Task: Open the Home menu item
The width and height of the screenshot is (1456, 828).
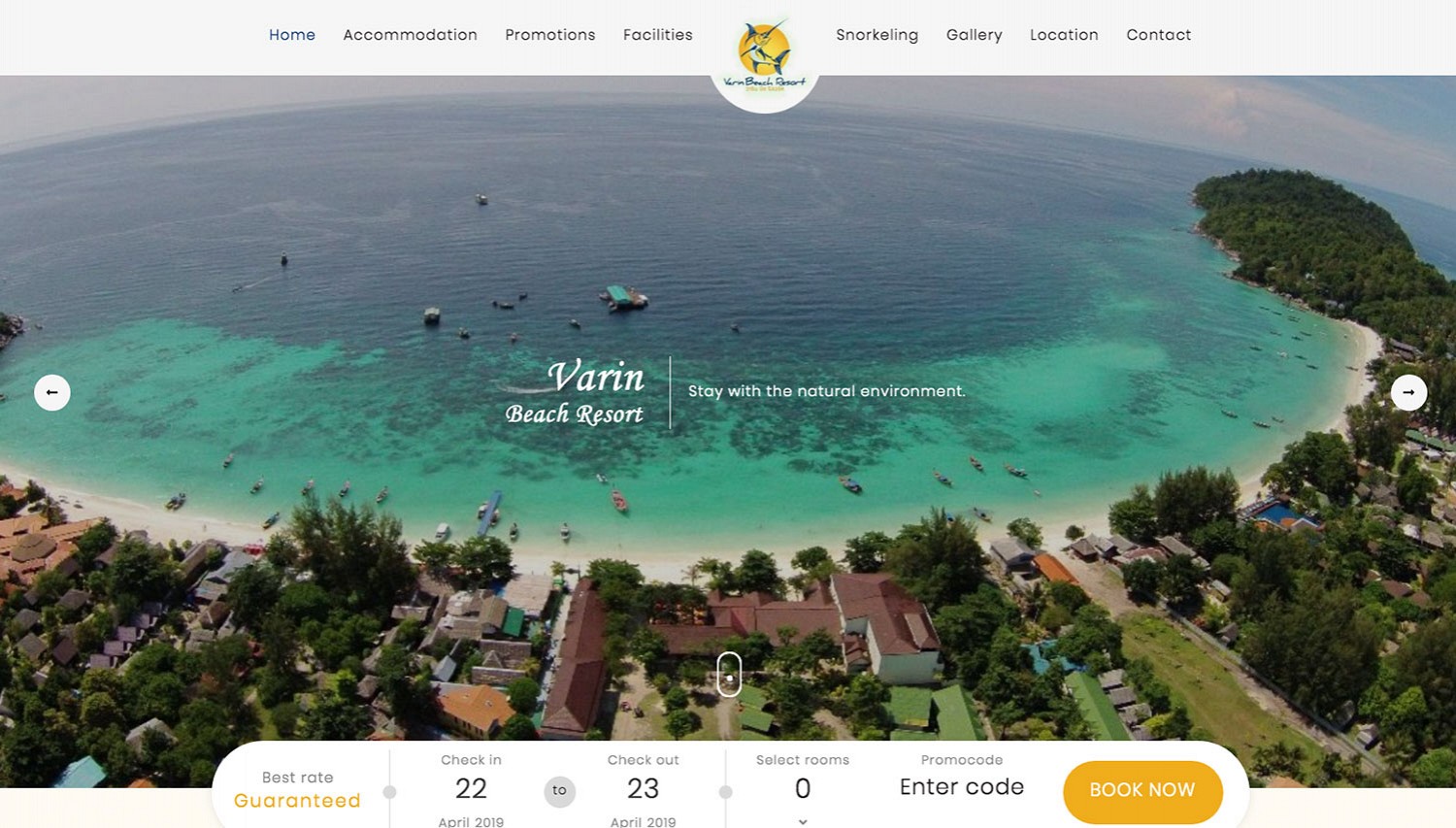Action: [292, 35]
